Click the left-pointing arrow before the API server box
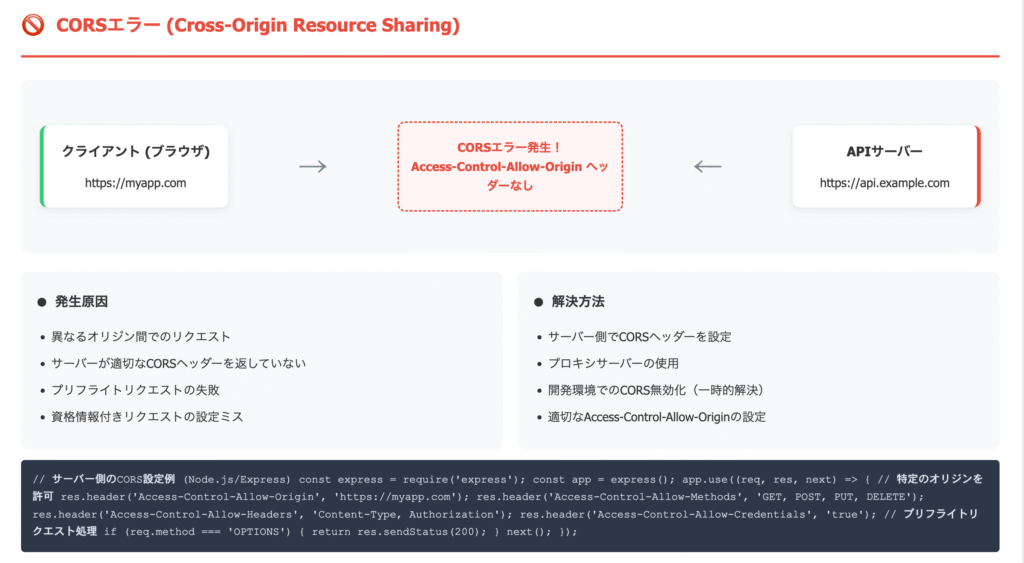The width and height of the screenshot is (1024, 563). [x=707, y=166]
